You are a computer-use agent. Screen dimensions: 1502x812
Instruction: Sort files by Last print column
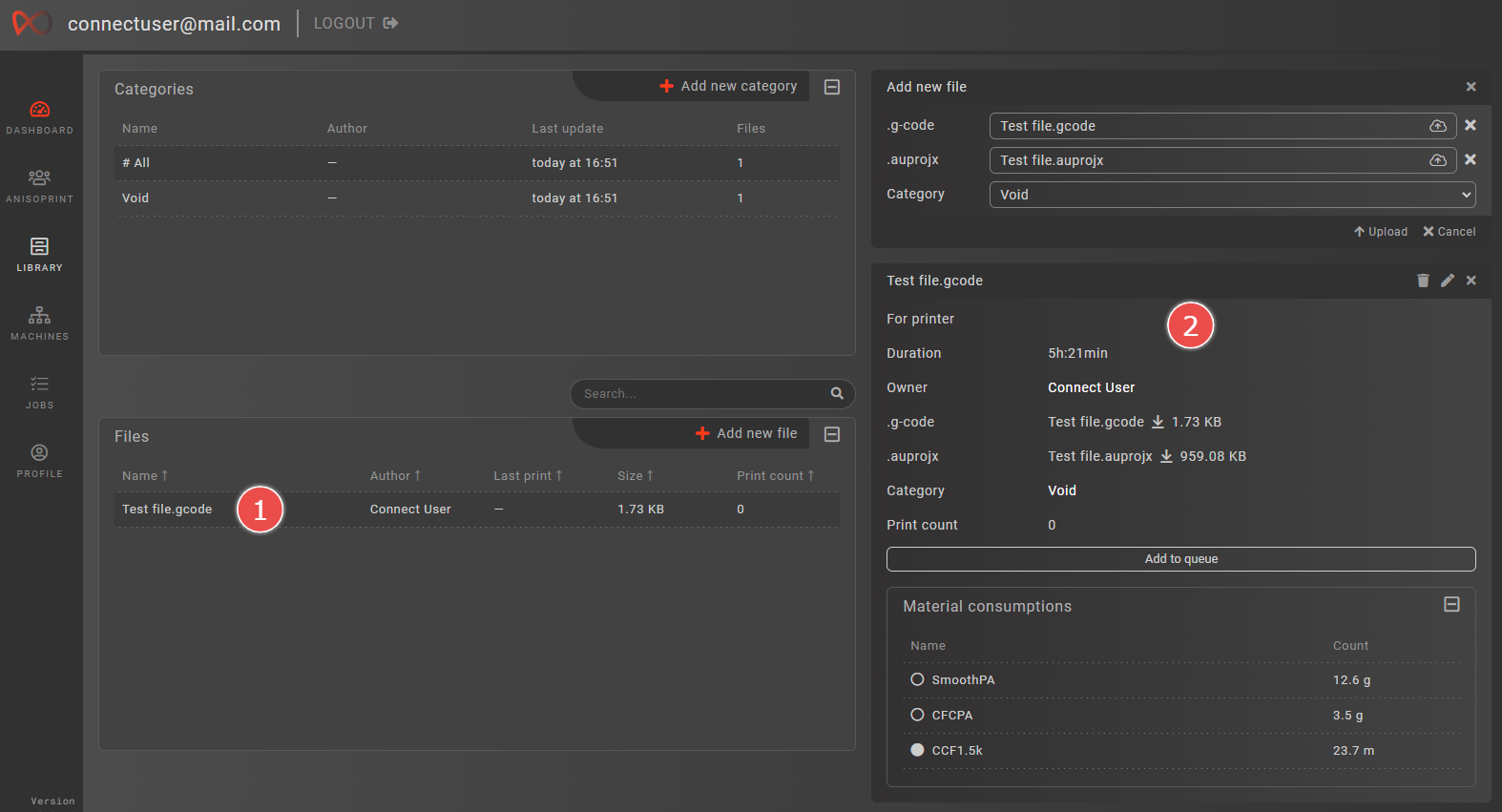click(x=528, y=475)
